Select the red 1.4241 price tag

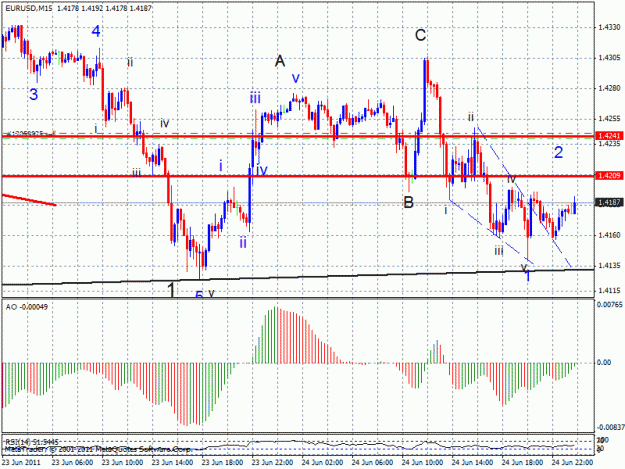point(608,136)
